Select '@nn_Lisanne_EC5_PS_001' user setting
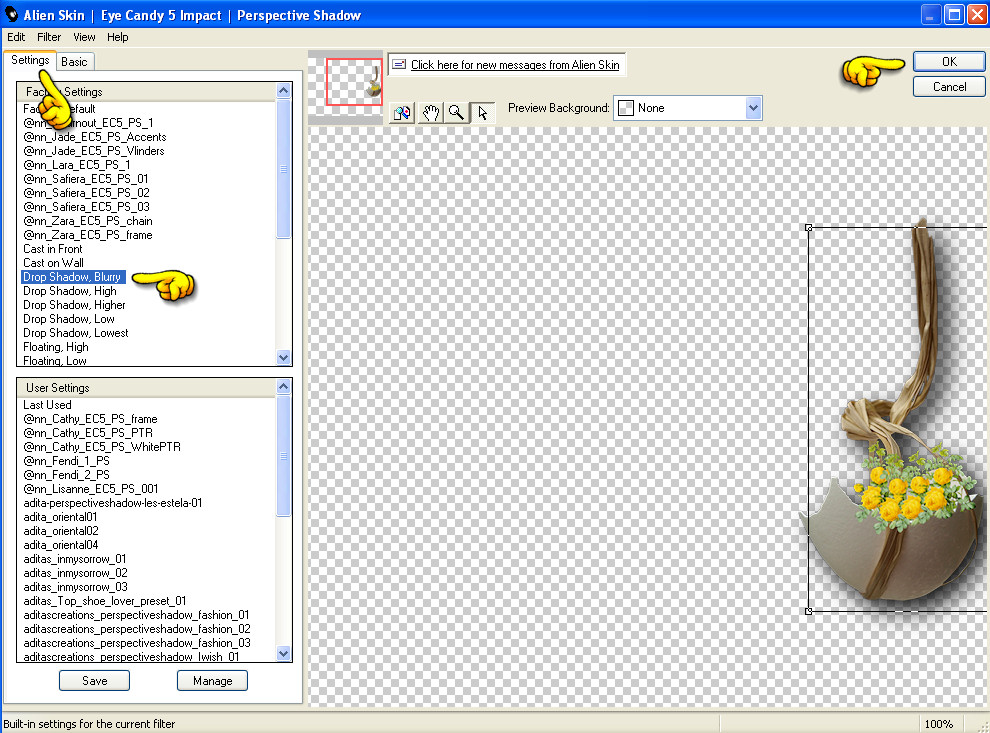 click(90, 489)
